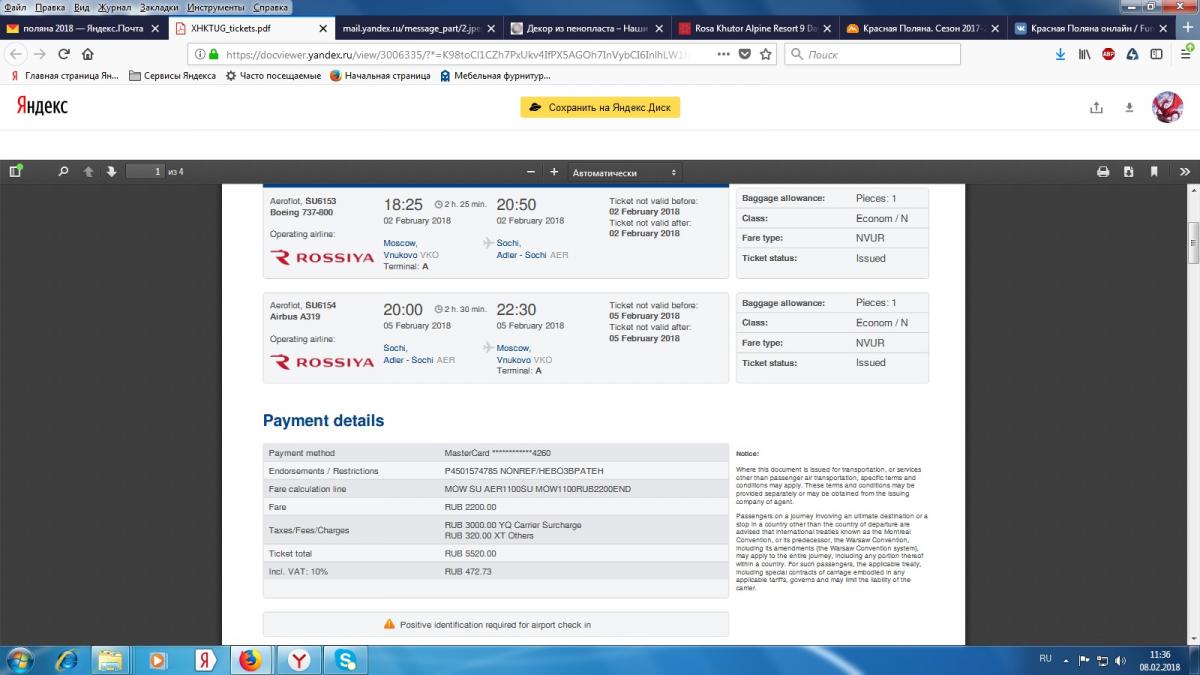Open the Закладки menu

click(160, 7)
